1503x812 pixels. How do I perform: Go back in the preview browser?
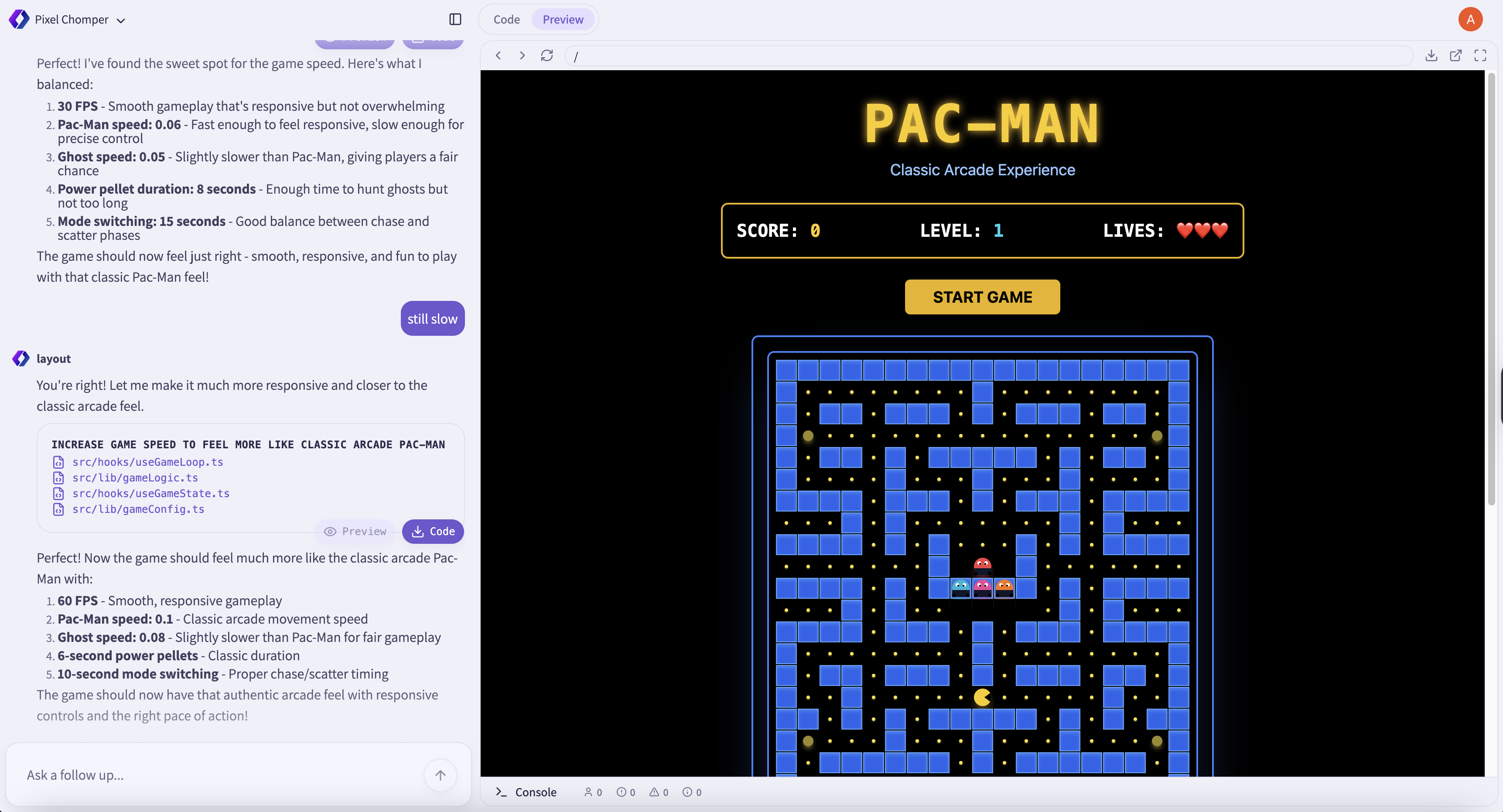coord(498,55)
